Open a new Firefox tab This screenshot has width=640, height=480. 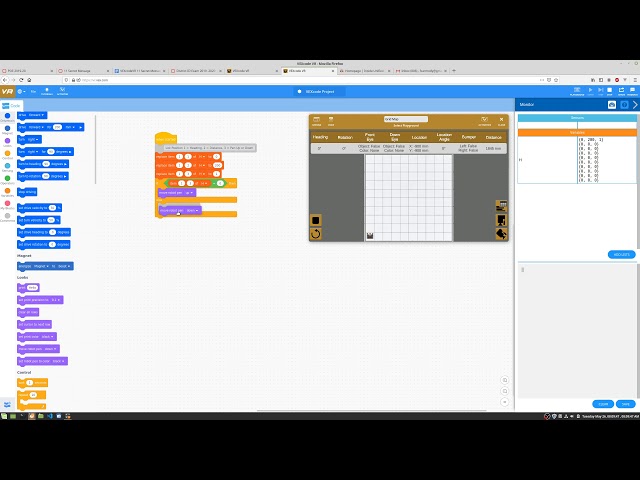(454, 71)
